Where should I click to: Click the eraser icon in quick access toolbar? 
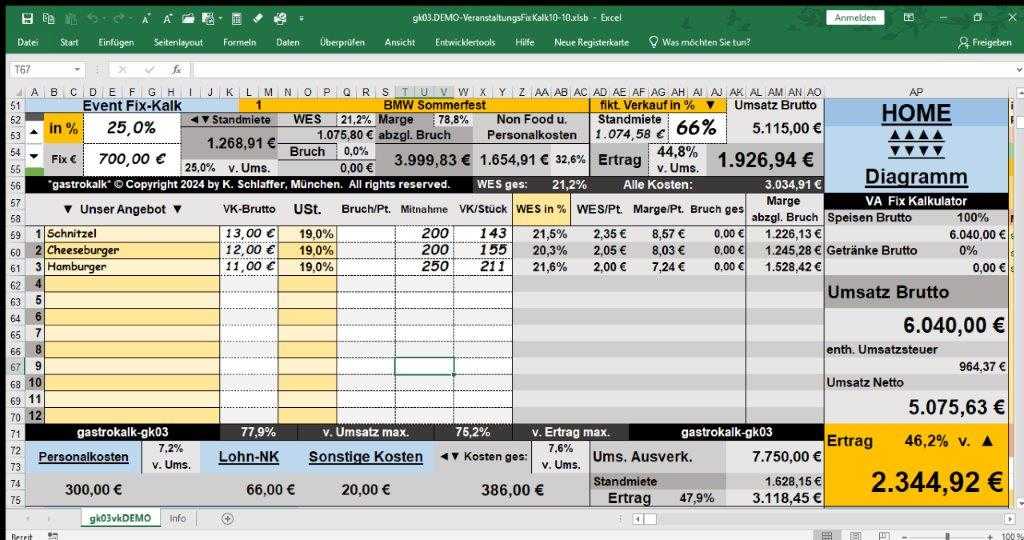point(258,18)
